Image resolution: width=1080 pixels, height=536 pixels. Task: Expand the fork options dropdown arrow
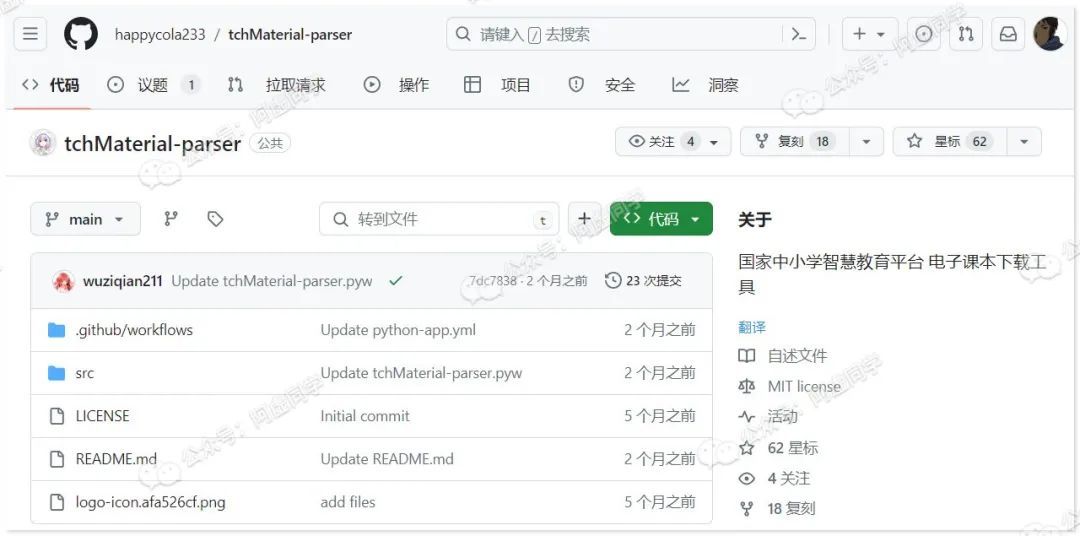pyautogui.click(x=866, y=141)
